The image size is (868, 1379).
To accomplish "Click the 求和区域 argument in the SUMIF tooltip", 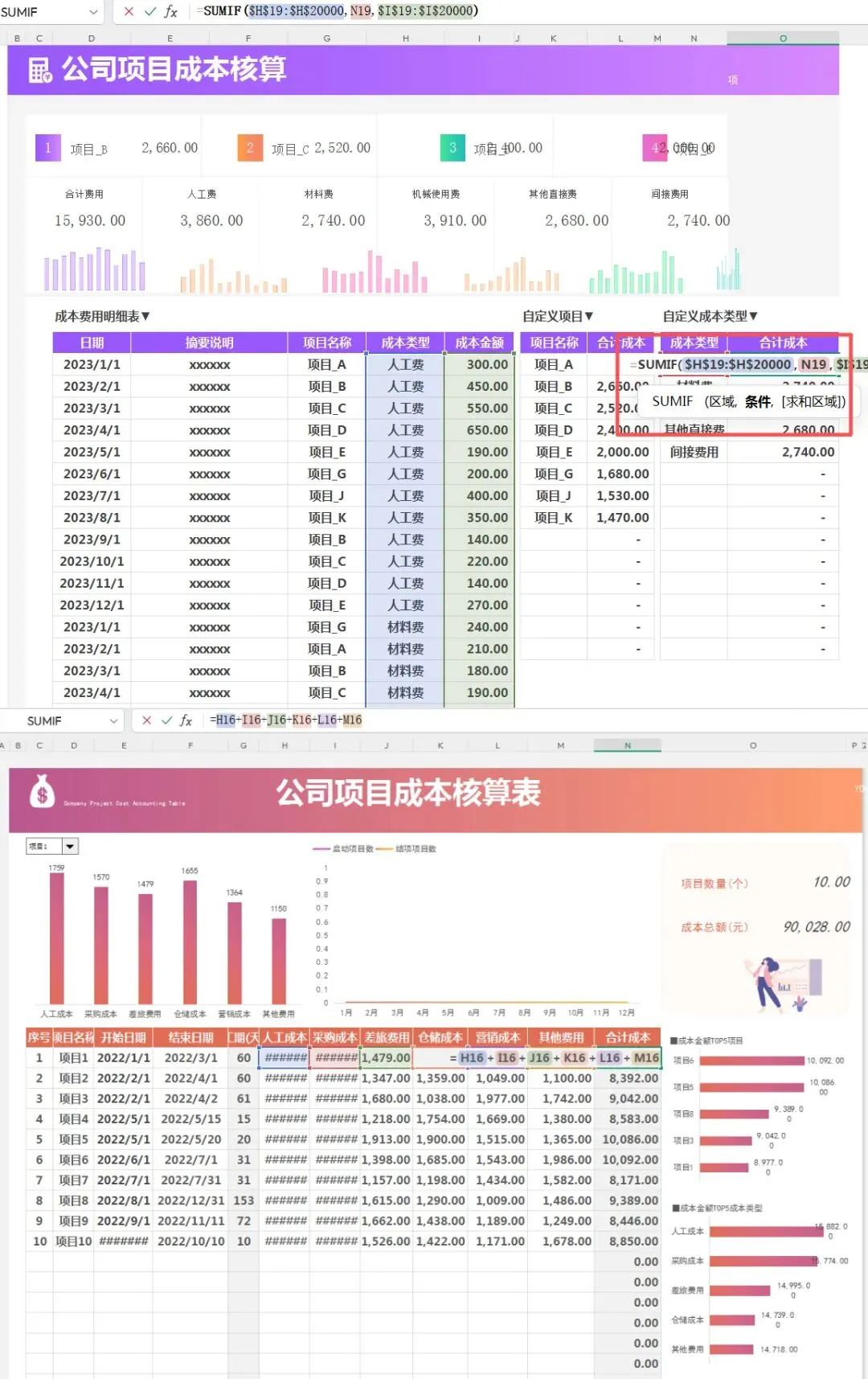I will click(813, 401).
